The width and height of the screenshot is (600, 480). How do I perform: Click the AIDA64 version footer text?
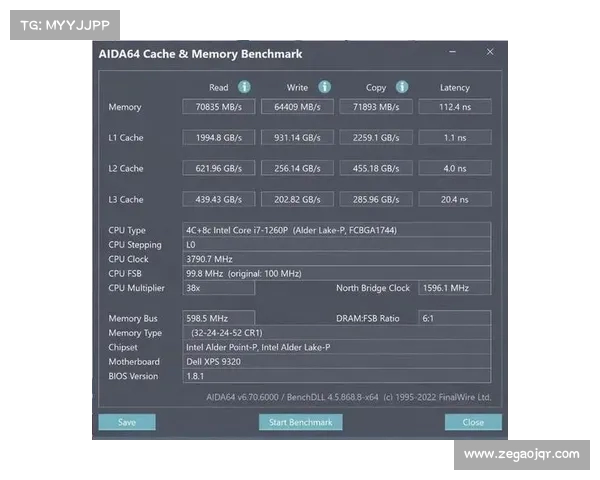pyautogui.click(x=349, y=397)
